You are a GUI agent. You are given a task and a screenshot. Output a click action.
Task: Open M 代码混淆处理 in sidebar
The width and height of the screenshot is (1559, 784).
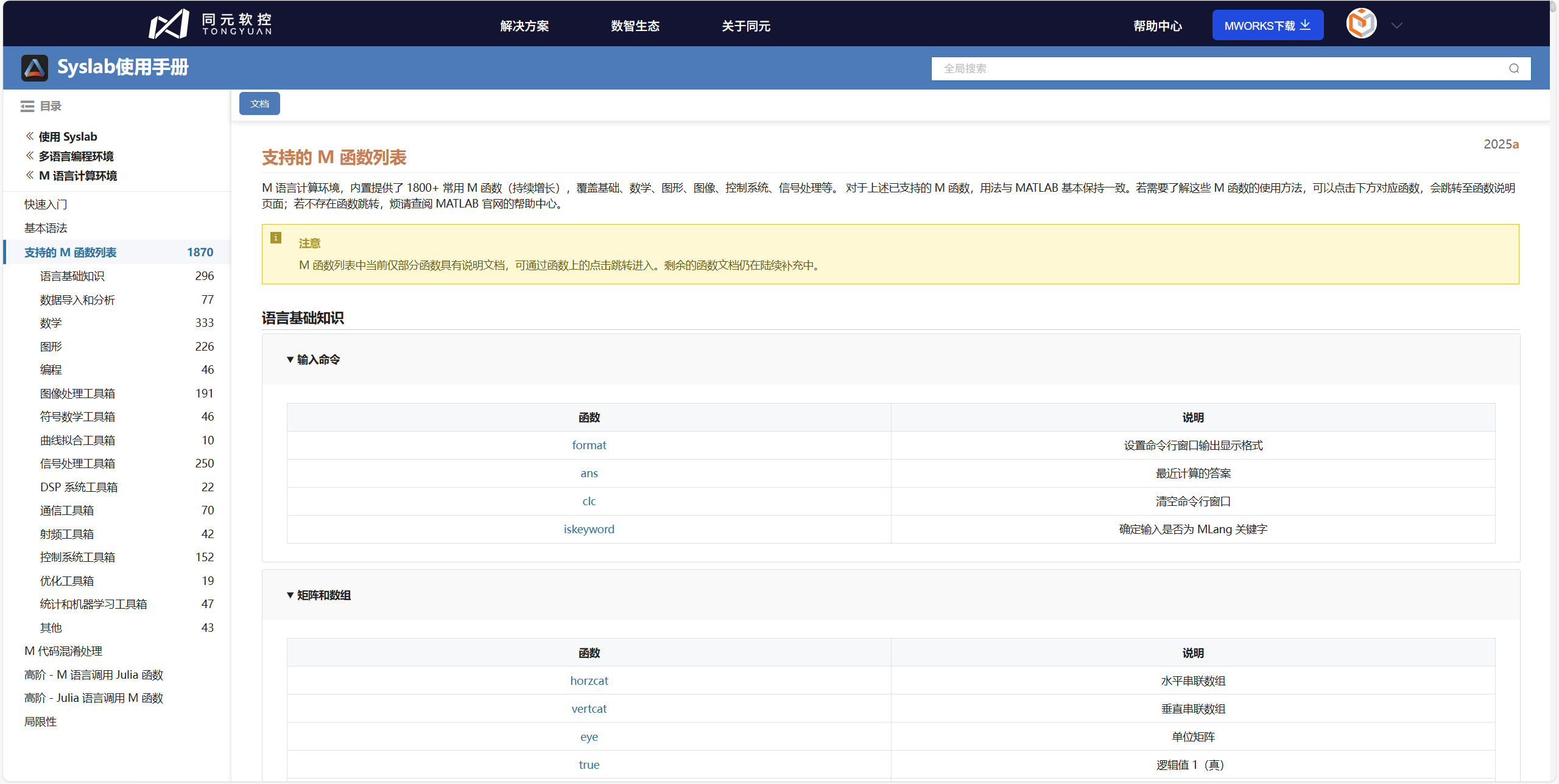click(63, 651)
